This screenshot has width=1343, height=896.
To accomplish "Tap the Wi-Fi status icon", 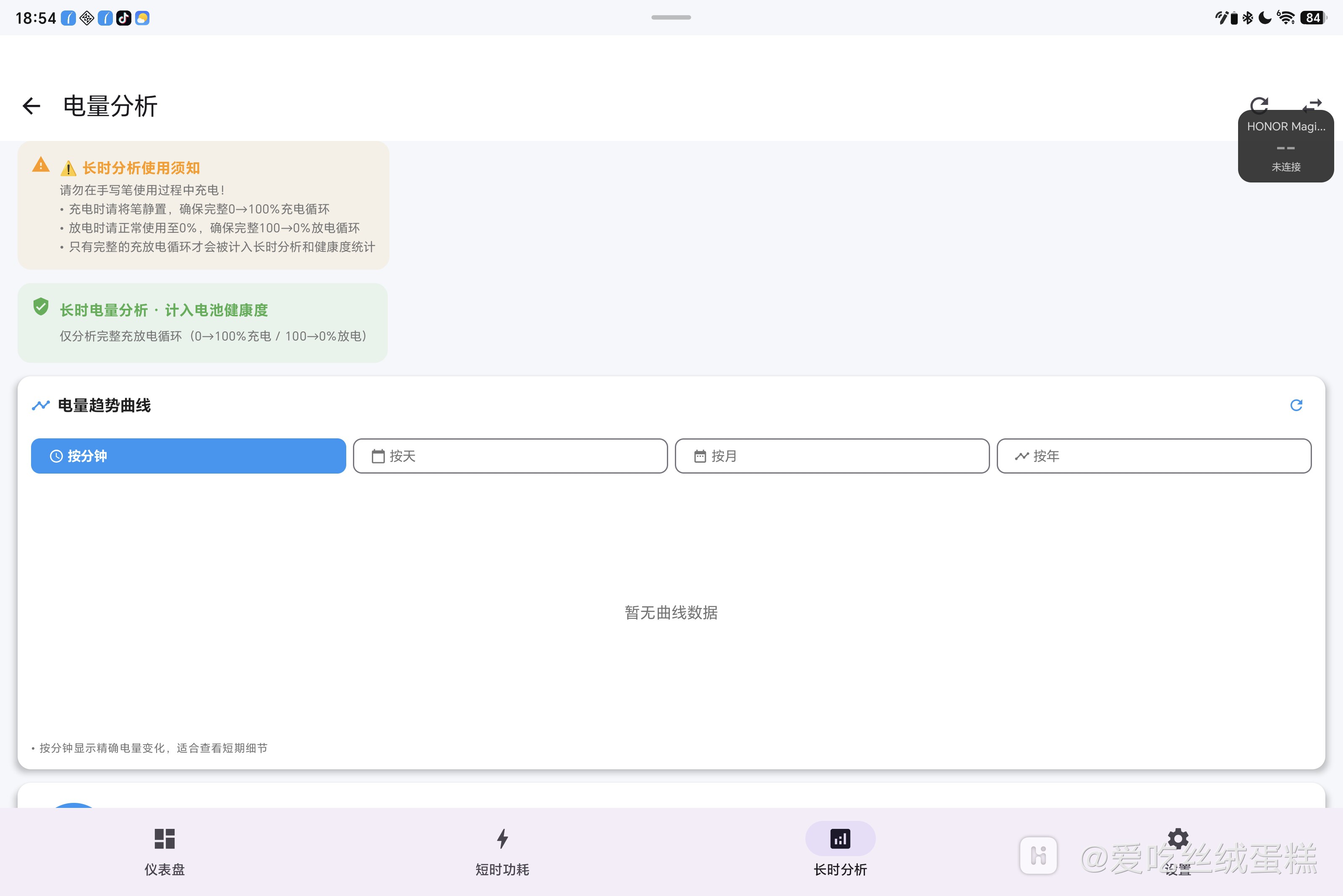I will (x=1286, y=18).
